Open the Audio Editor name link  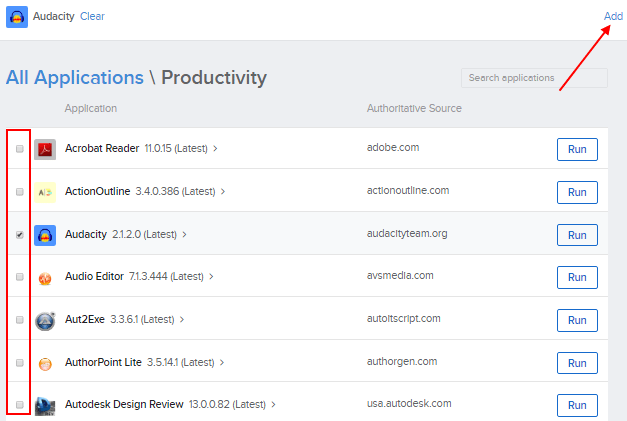94,276
